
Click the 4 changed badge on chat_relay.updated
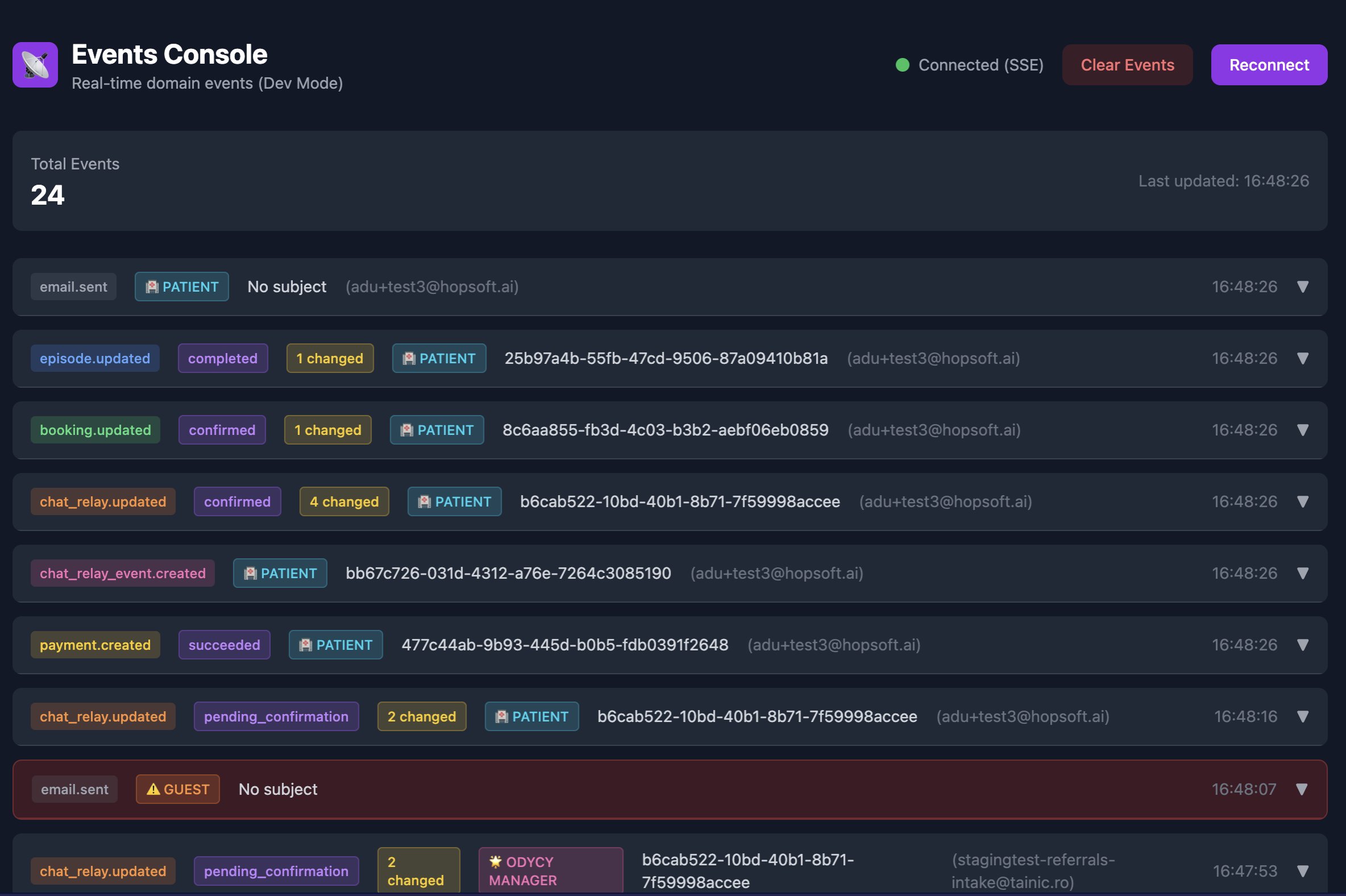pos(343,501)
